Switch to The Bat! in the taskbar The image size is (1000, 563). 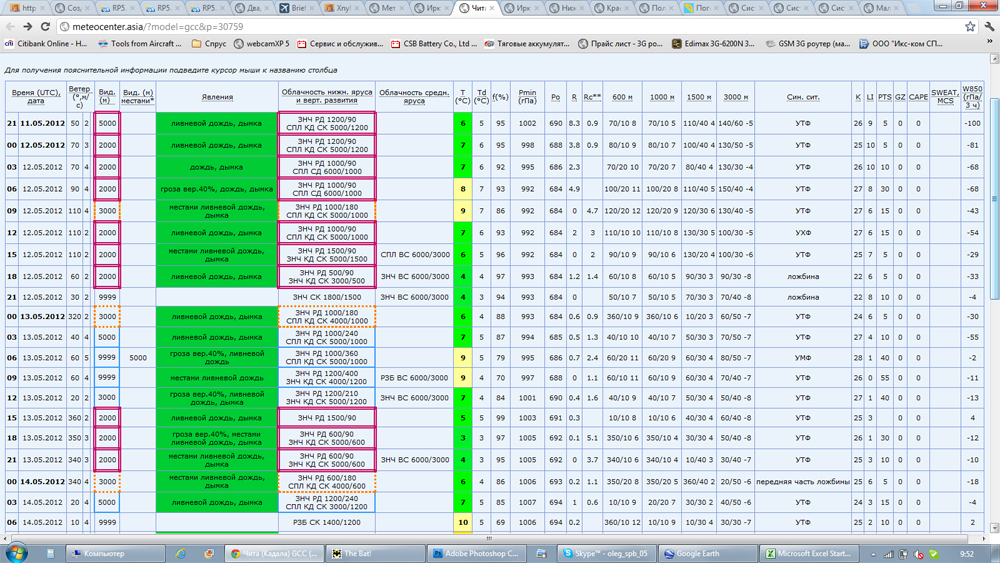pos(375,553)
